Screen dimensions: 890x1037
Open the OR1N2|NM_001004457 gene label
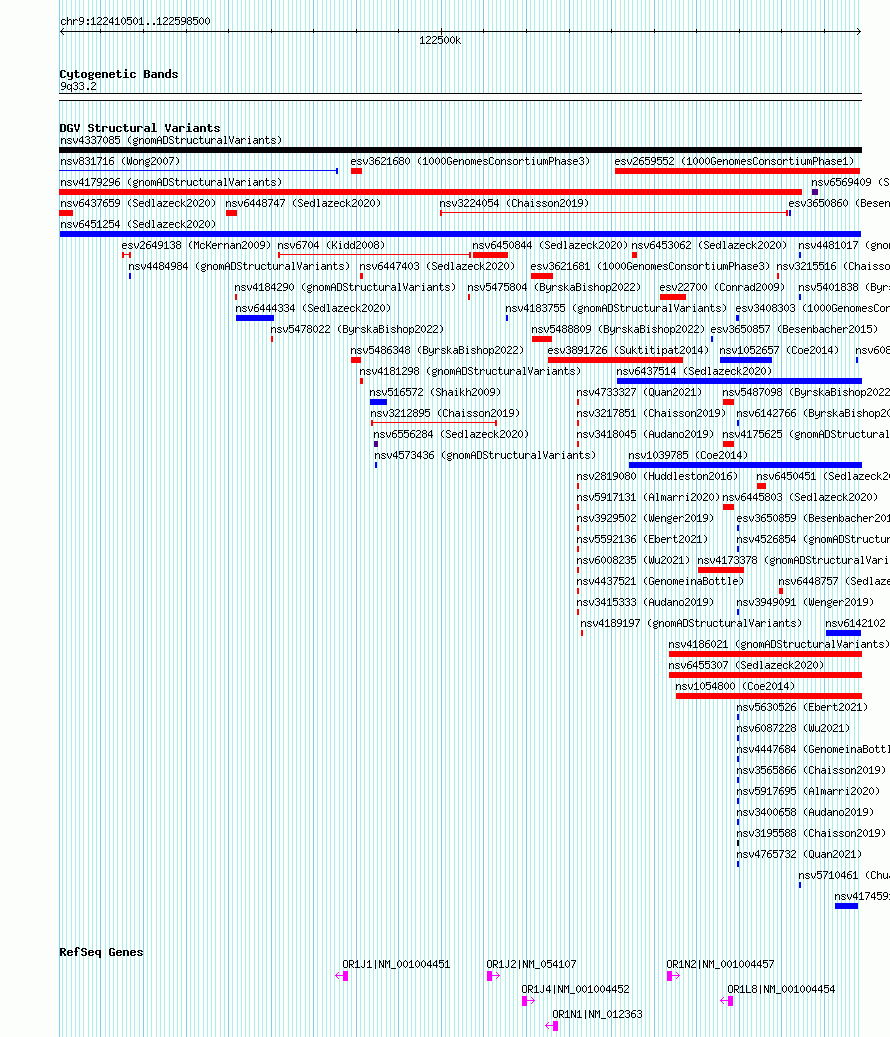pos(720,964)
